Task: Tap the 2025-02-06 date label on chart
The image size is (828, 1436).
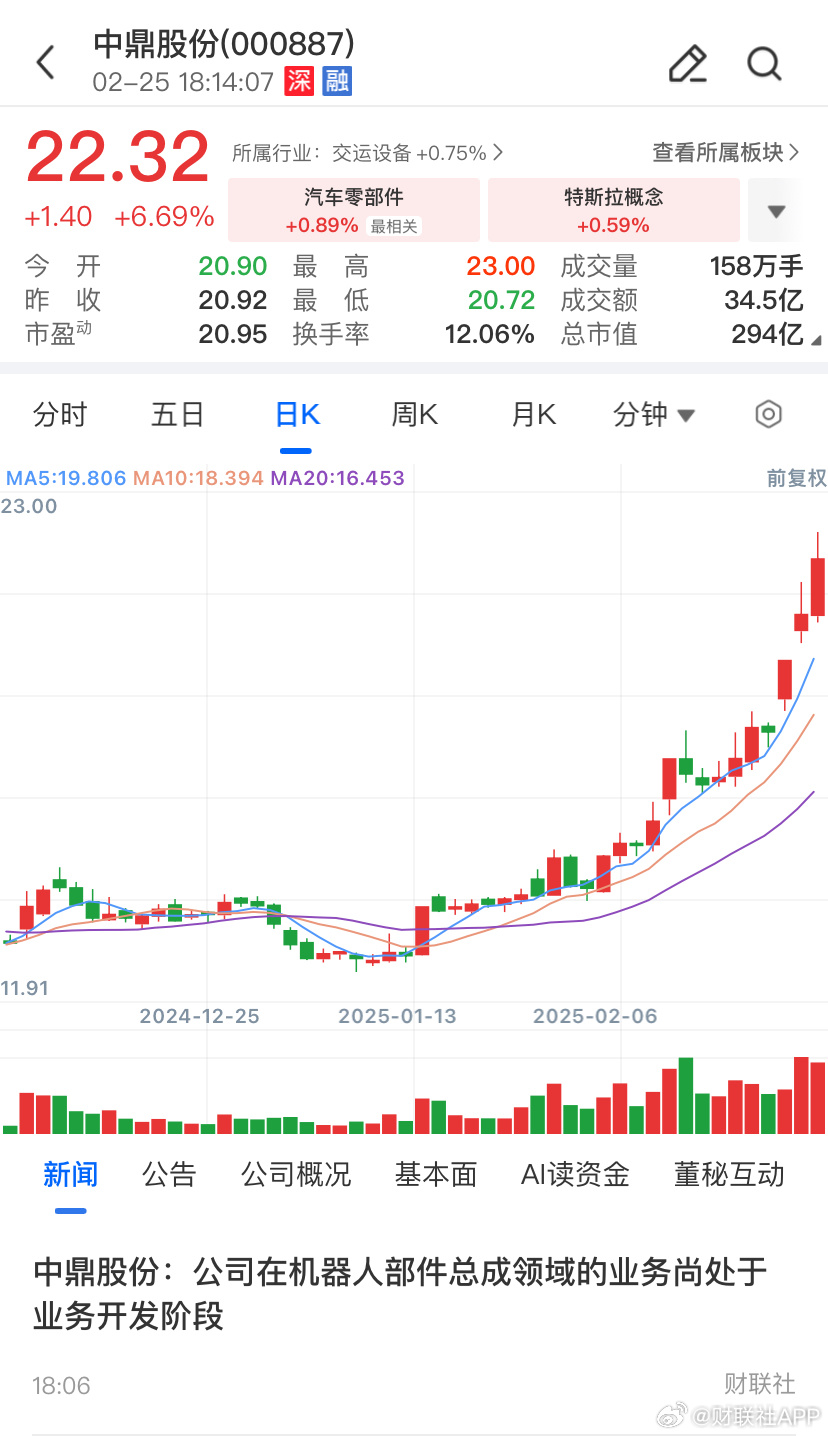Action: tap(595, 1016)
